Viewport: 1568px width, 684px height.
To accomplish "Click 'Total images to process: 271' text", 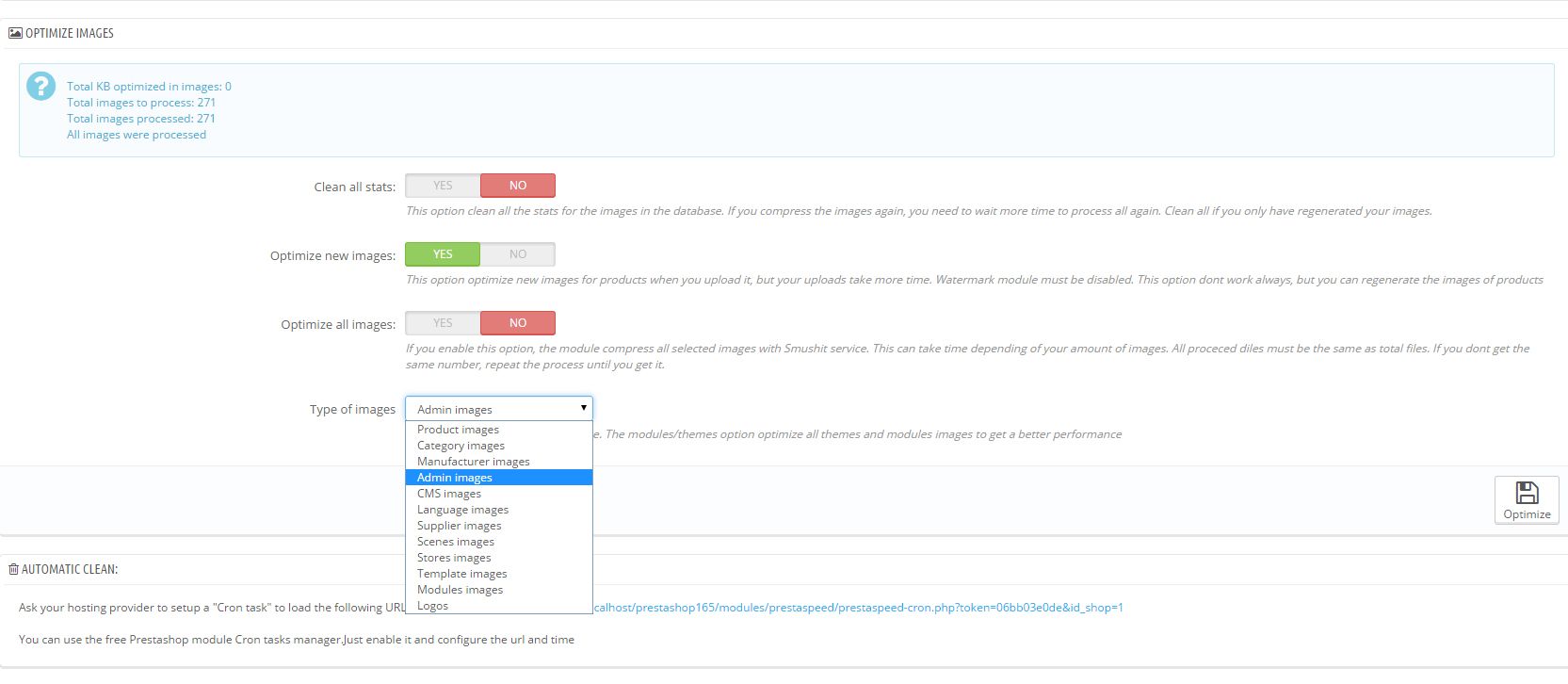I will click(x=141, y=103).
